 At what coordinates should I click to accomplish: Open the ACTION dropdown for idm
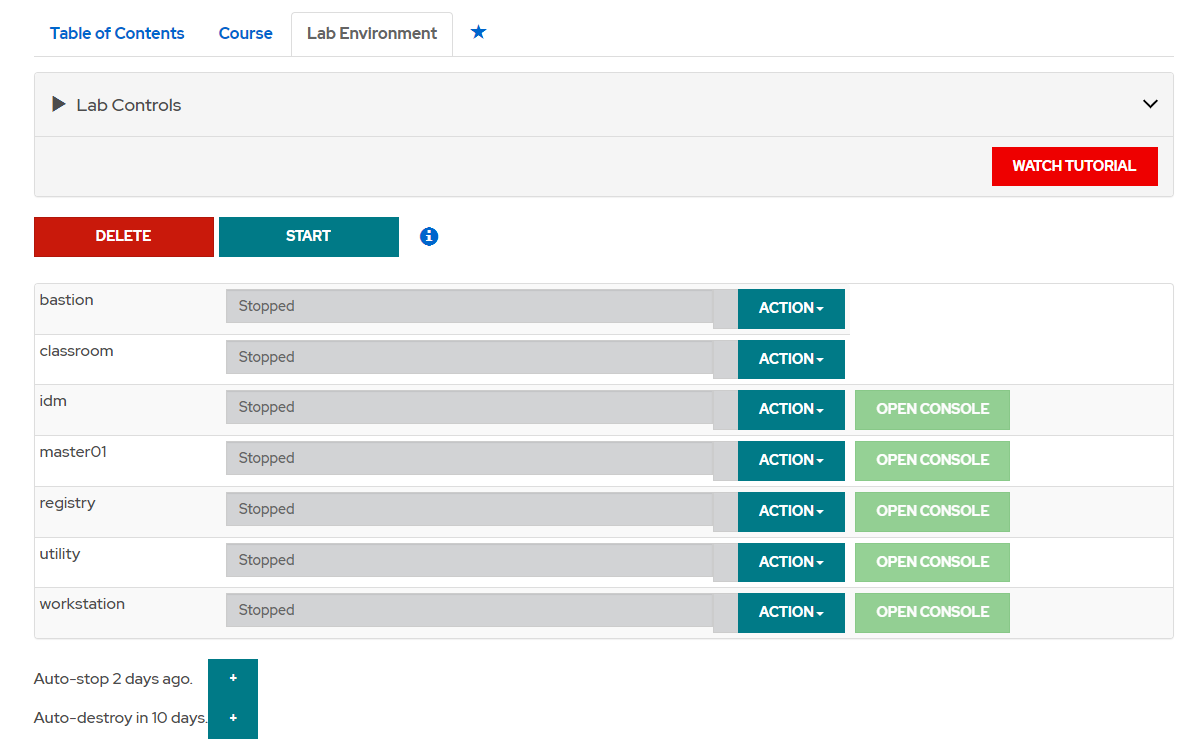click(x=791, y=409)
